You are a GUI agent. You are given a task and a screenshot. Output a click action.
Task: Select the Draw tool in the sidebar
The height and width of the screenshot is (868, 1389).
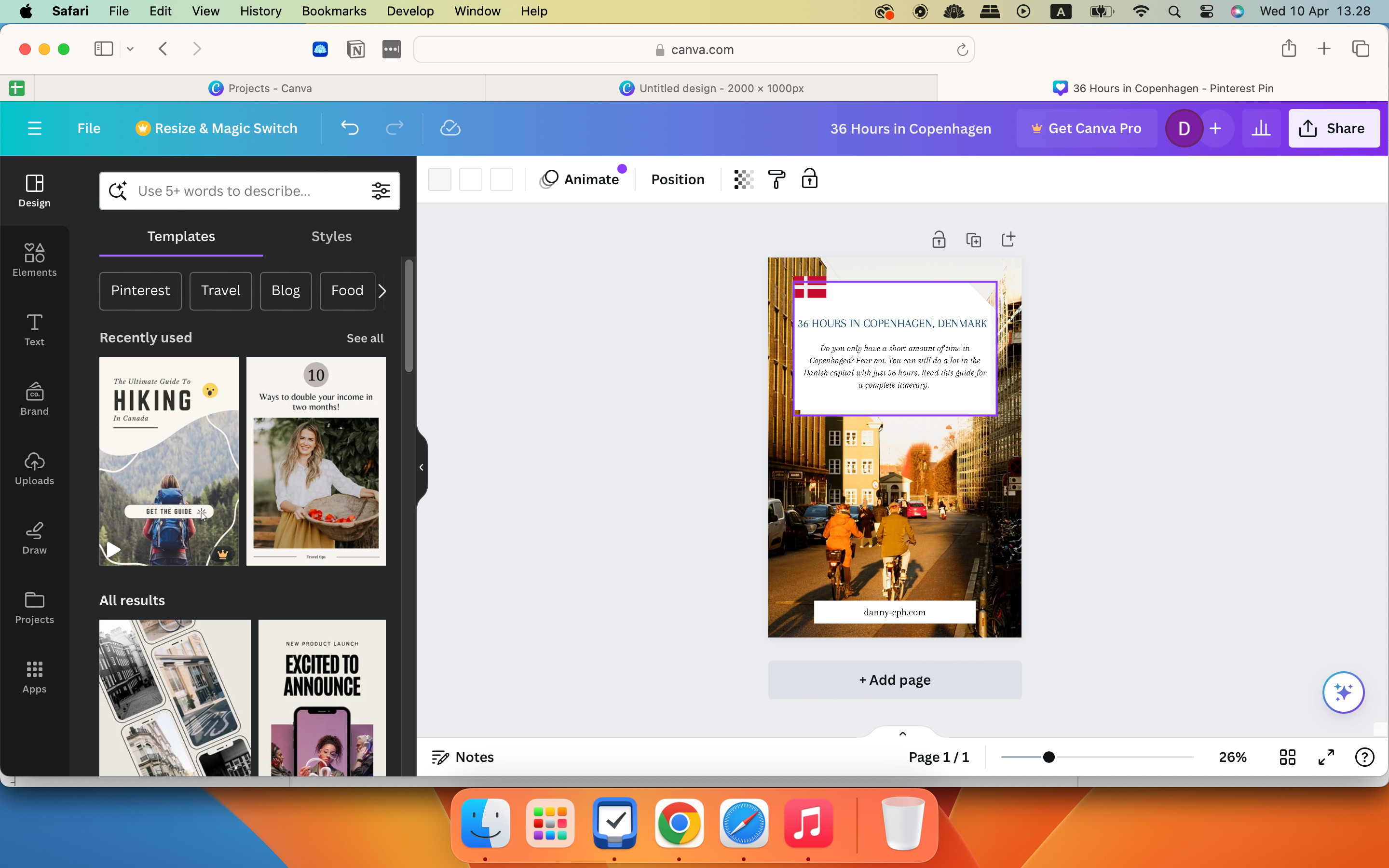coord(34,537)
